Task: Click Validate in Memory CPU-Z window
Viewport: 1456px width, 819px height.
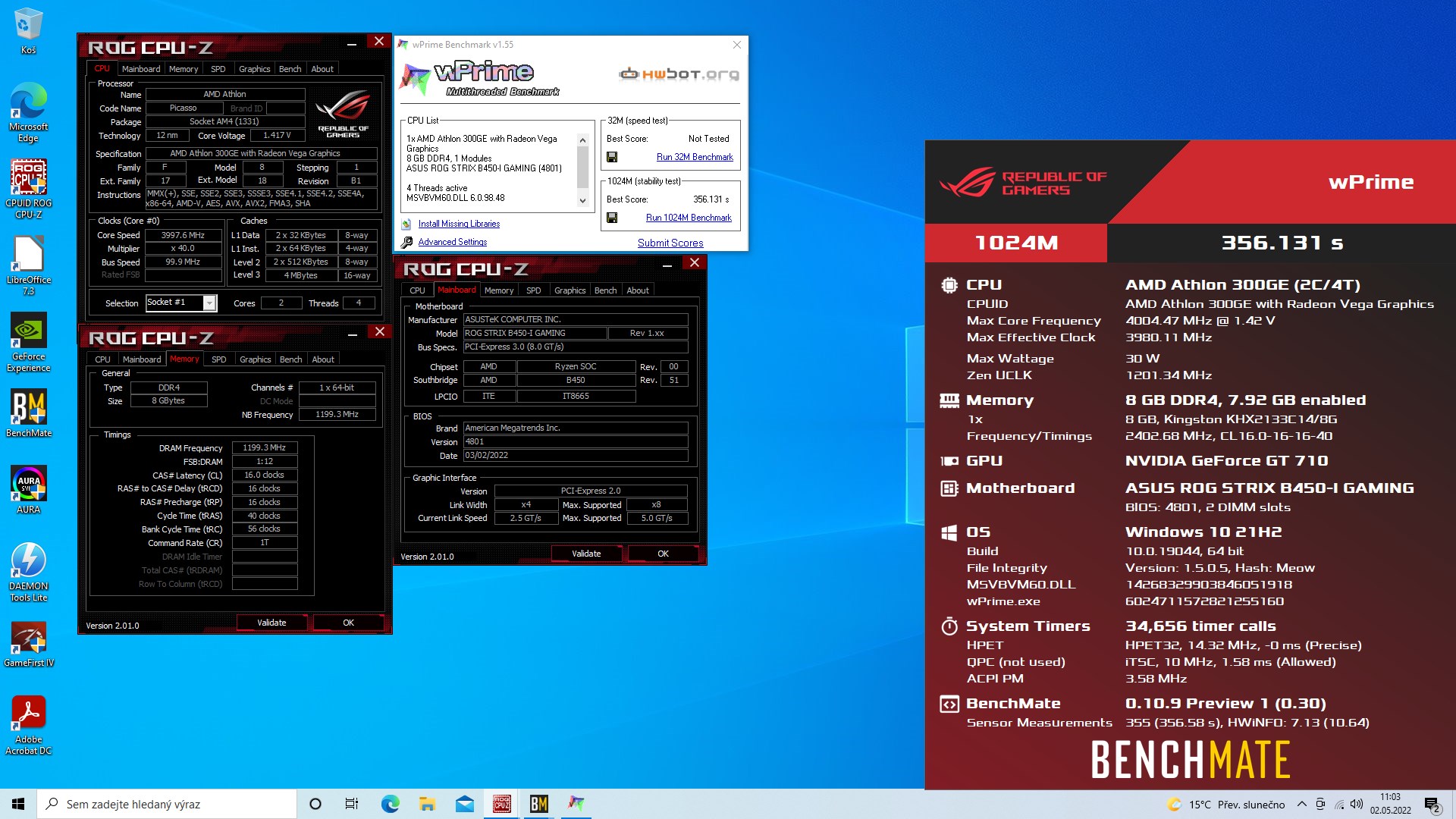Action: coord(271,623)
